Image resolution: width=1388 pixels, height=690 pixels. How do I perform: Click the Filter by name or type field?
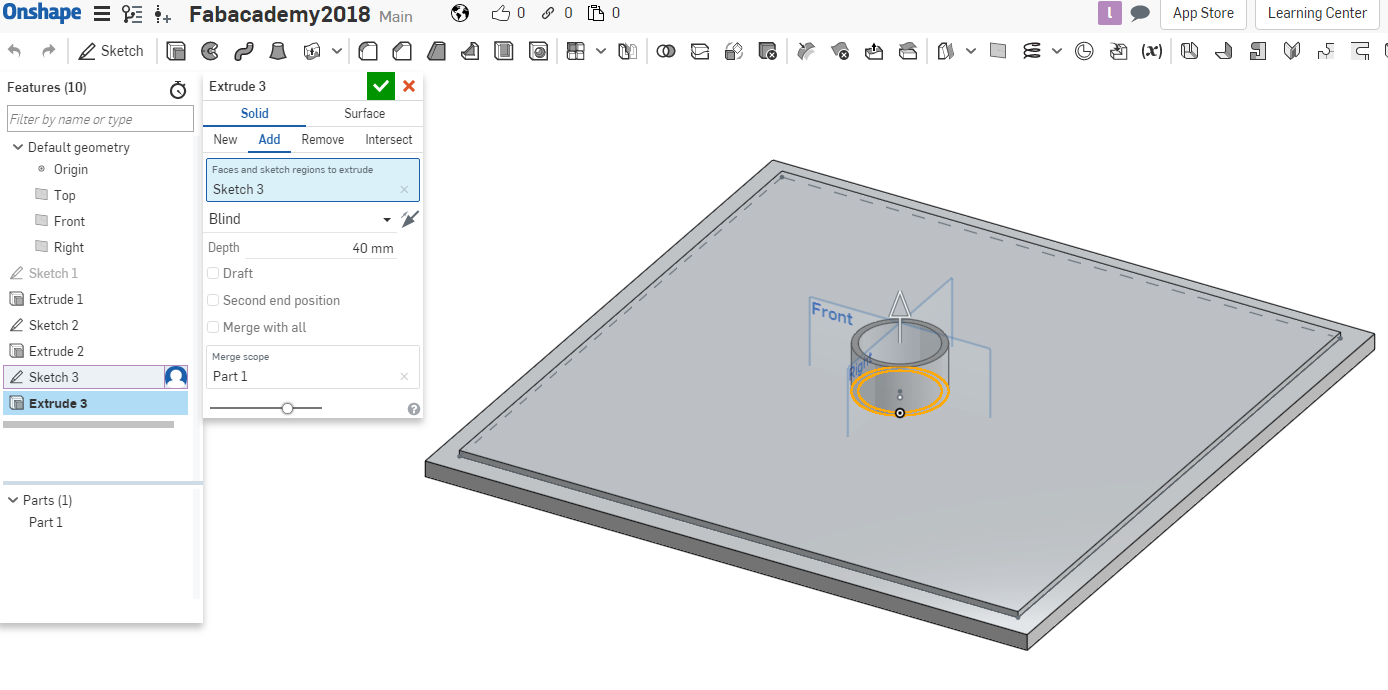click(100, 119)
